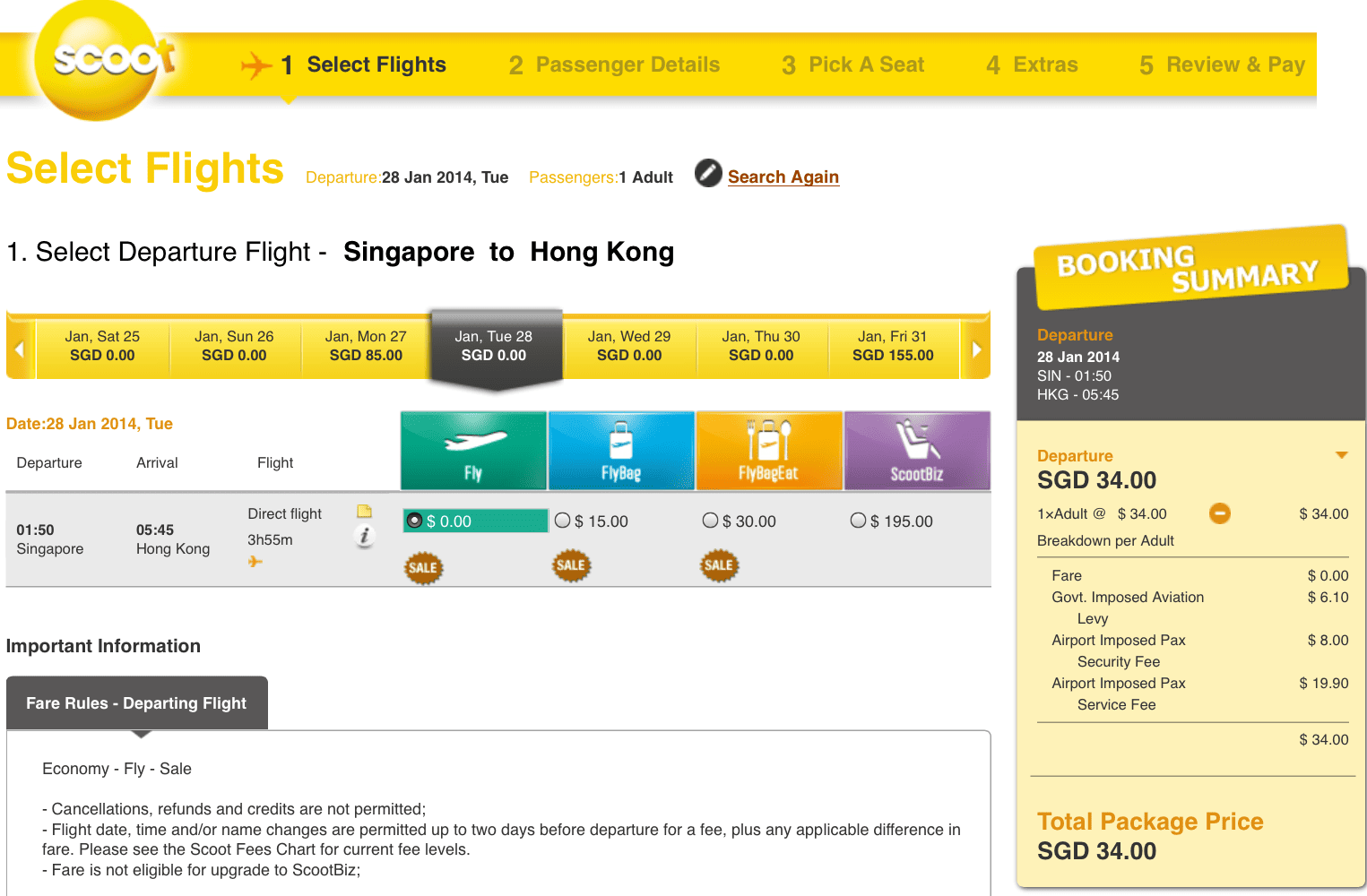1367x896 pixels.
Task: Collapse the adult fare breakdown minus button
Action: 1220,513
